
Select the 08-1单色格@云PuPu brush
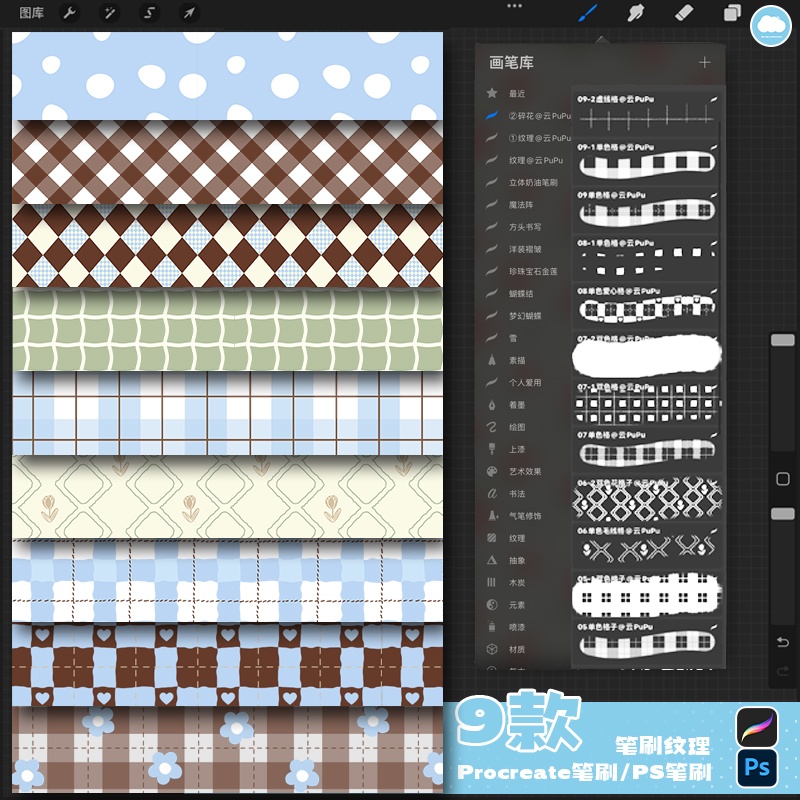tap(646, 257)
